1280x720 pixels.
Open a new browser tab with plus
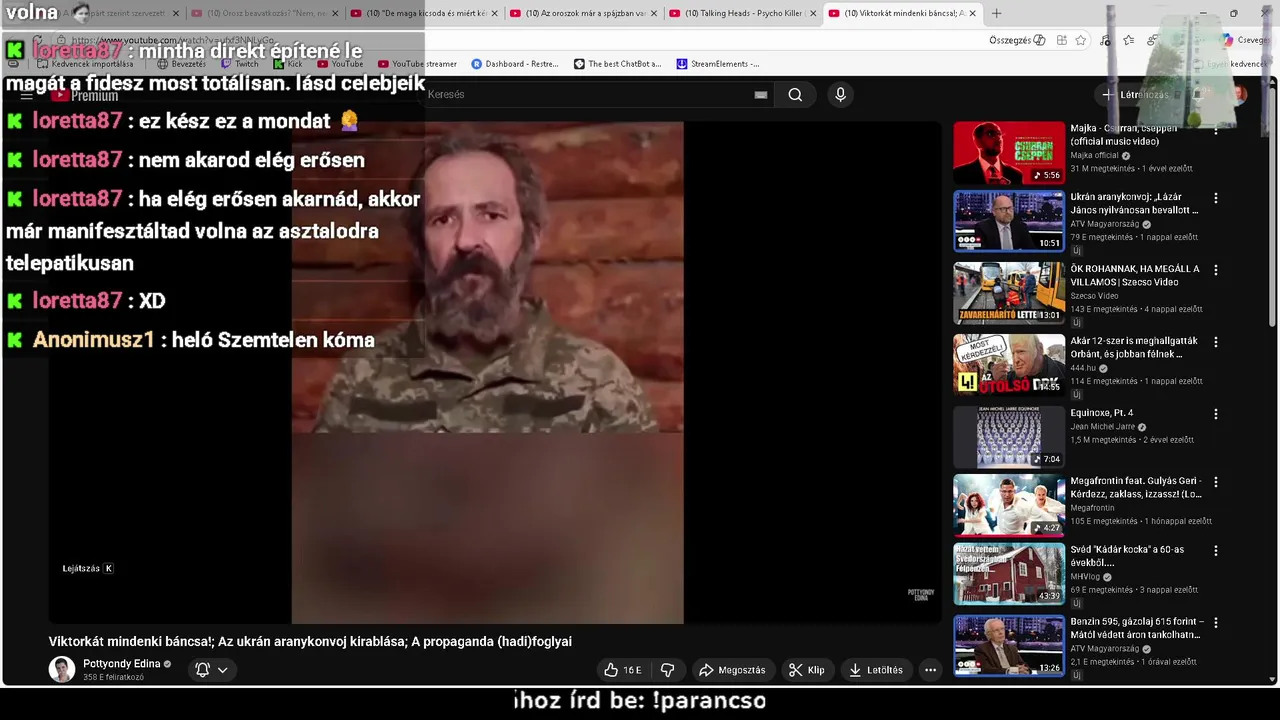click(x=996, y=13)
